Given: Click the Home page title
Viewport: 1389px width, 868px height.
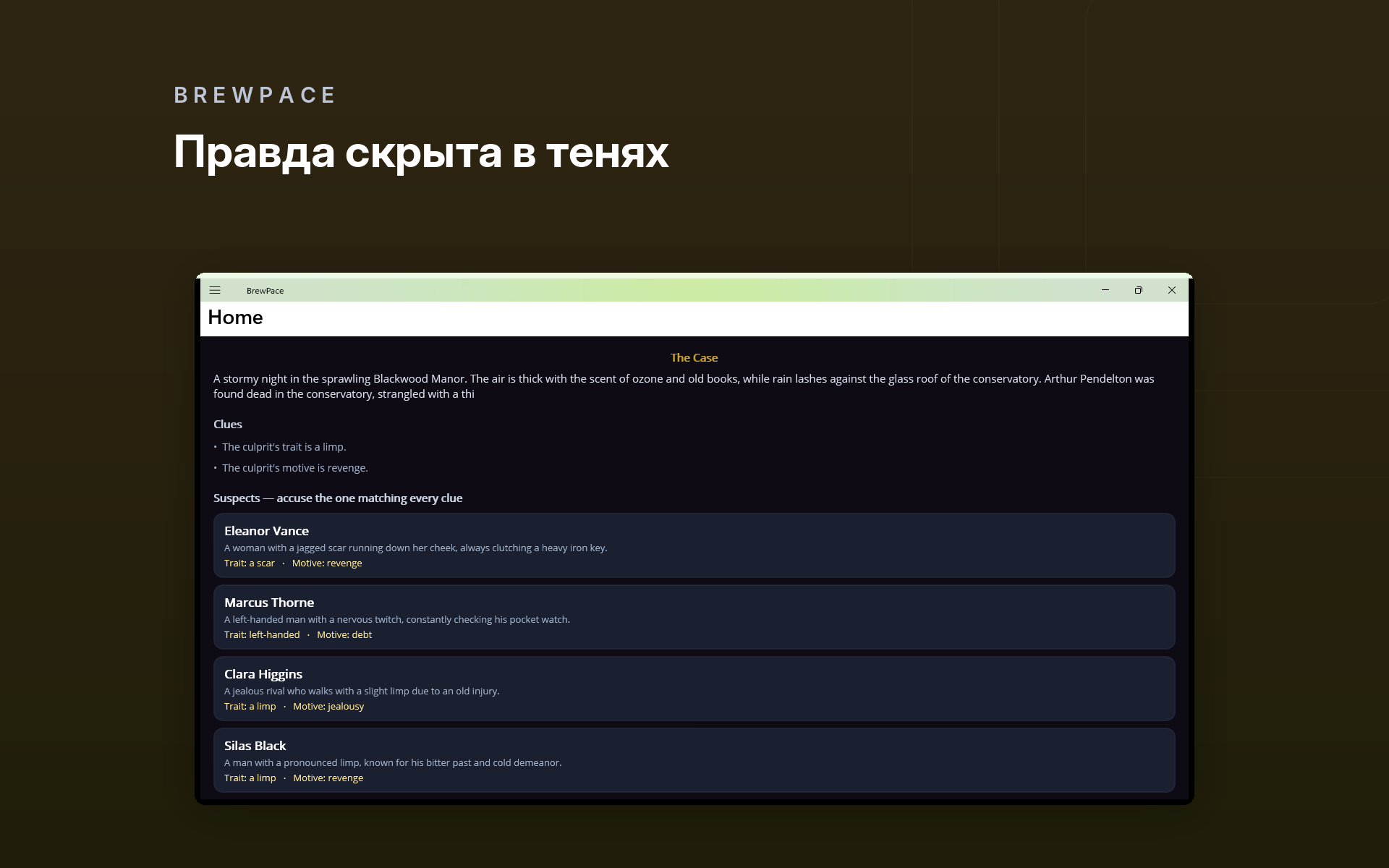Looking at the screenshot, I should 235,318.
